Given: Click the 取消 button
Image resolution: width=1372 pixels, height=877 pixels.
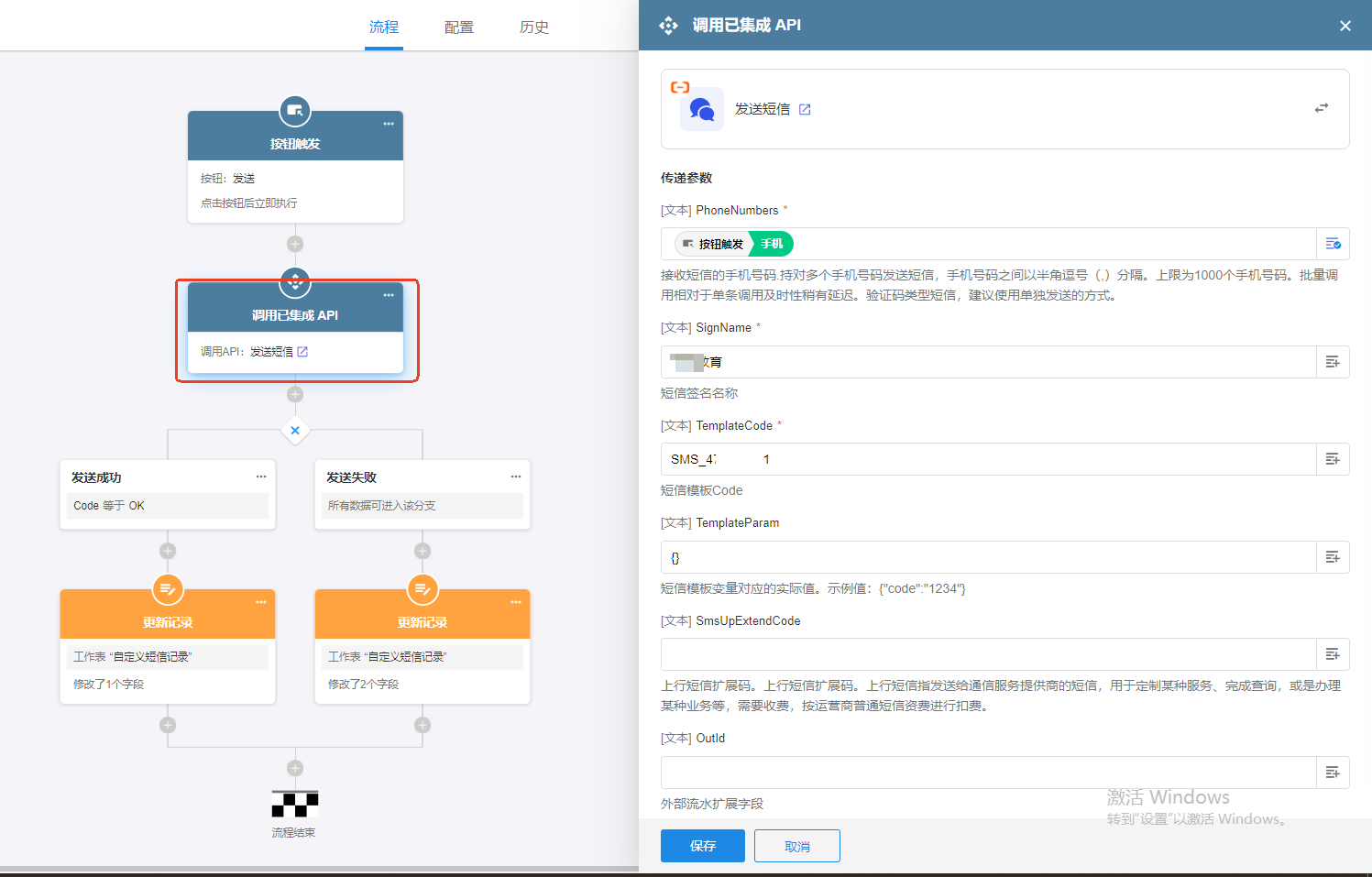Looking at the screenshot, I should click(x=796, y=846).
